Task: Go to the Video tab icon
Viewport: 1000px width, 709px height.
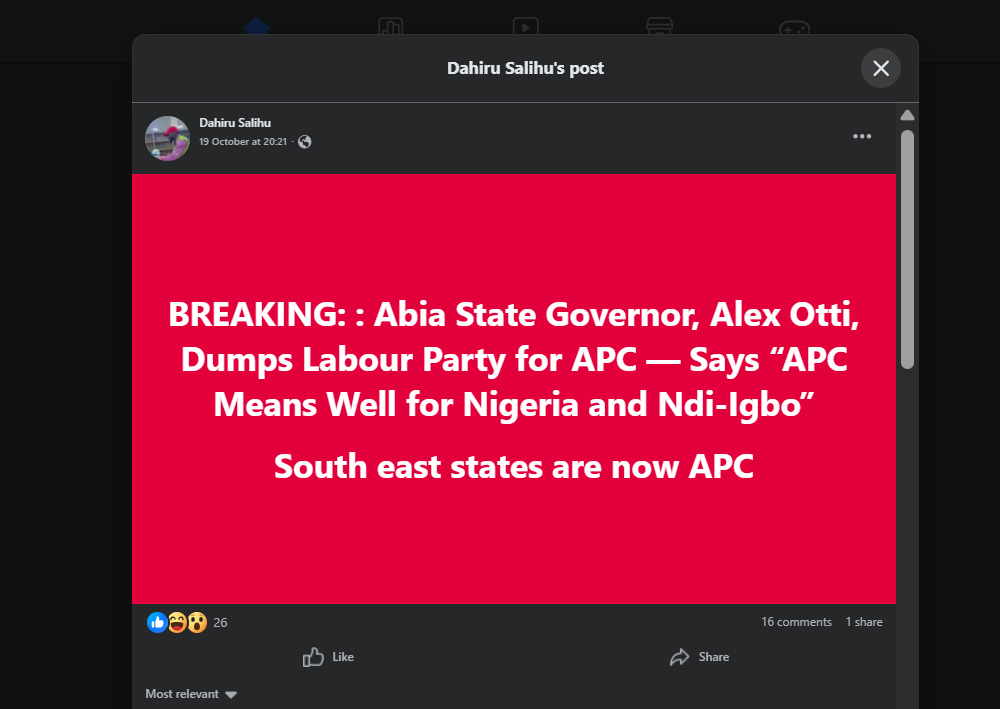Action: click(x=525, y=28)
